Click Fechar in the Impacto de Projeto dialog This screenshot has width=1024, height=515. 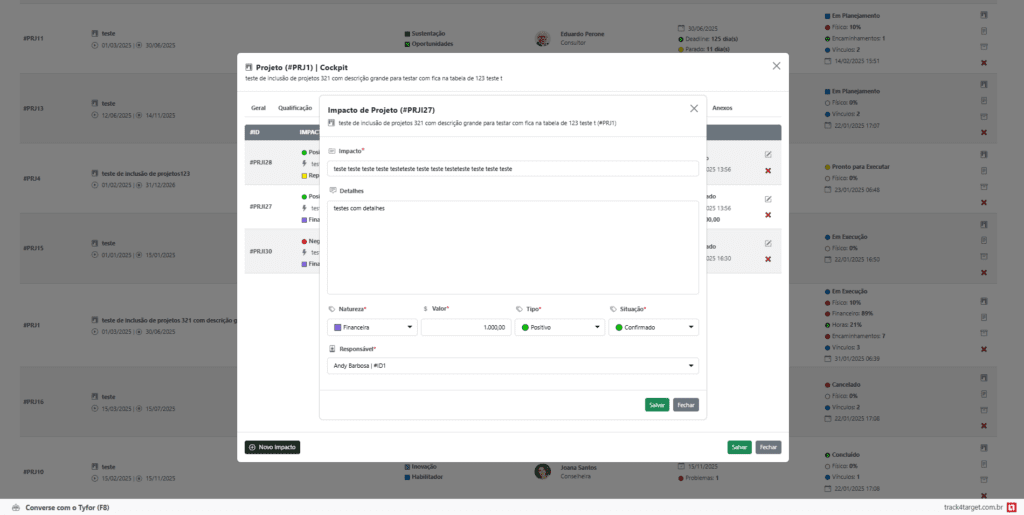pyautogui.click(x=686, y=405)
